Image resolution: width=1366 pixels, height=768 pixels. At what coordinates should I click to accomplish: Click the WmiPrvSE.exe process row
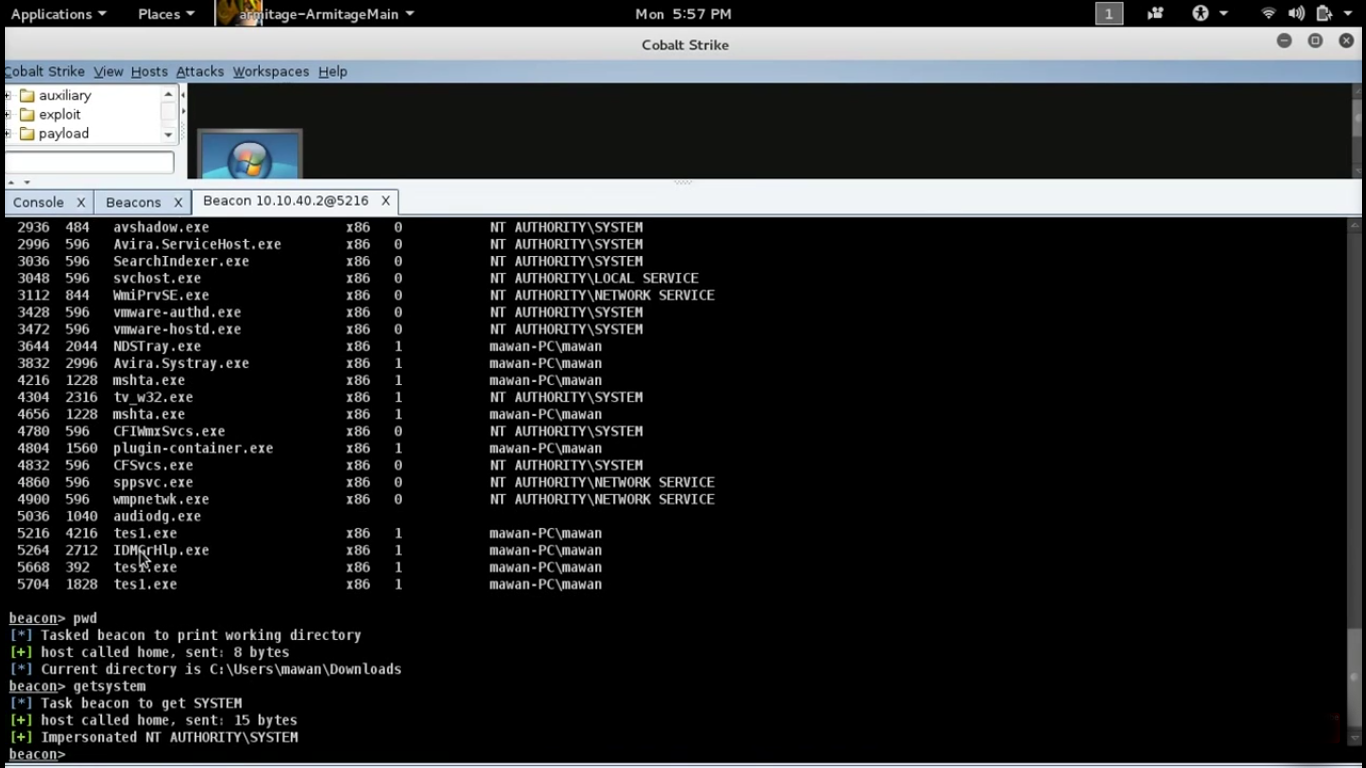[x=366, y=295]
